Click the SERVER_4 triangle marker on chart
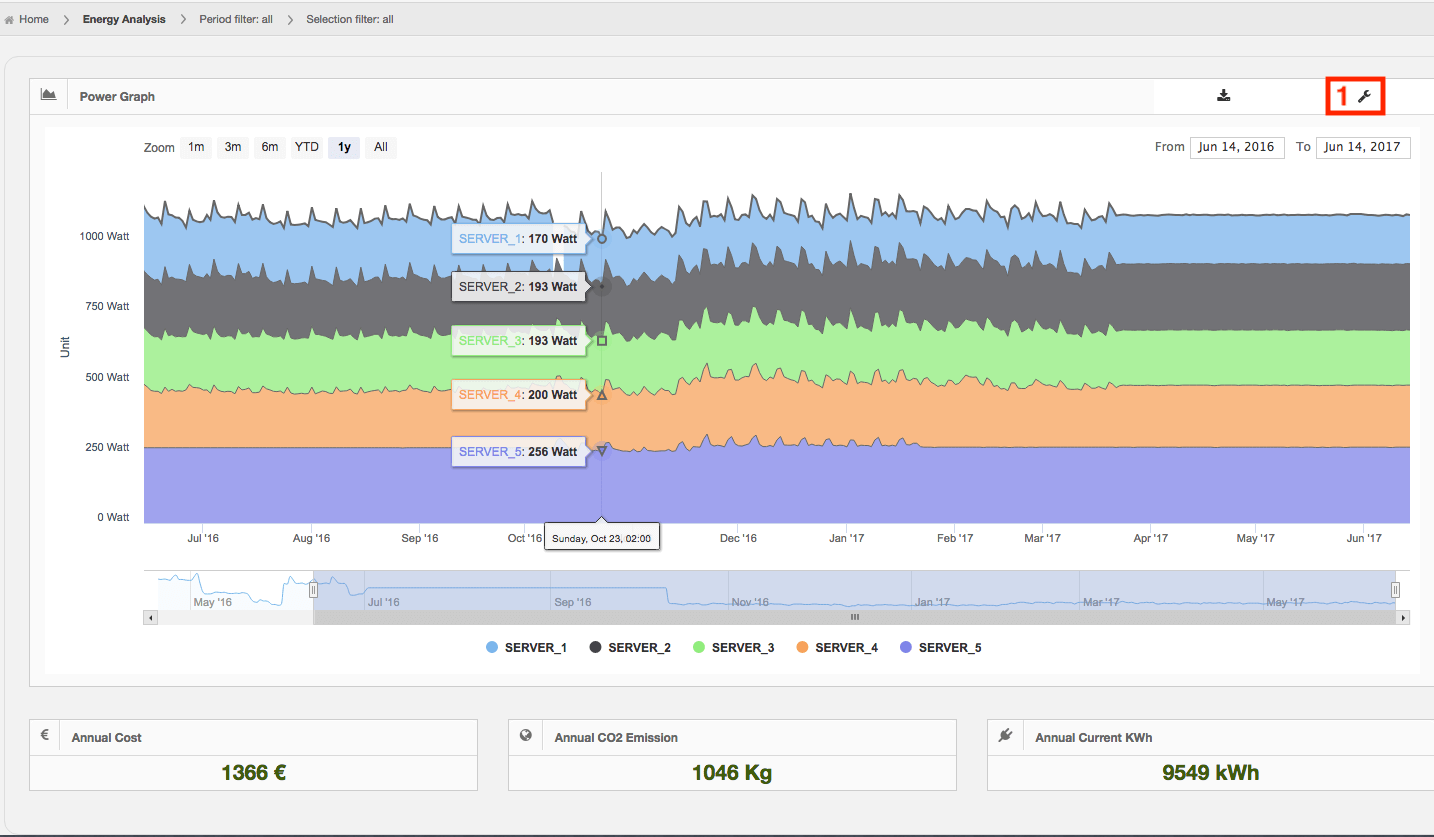The height and width of the screenshot is (837, 1434). coord(602,395)
